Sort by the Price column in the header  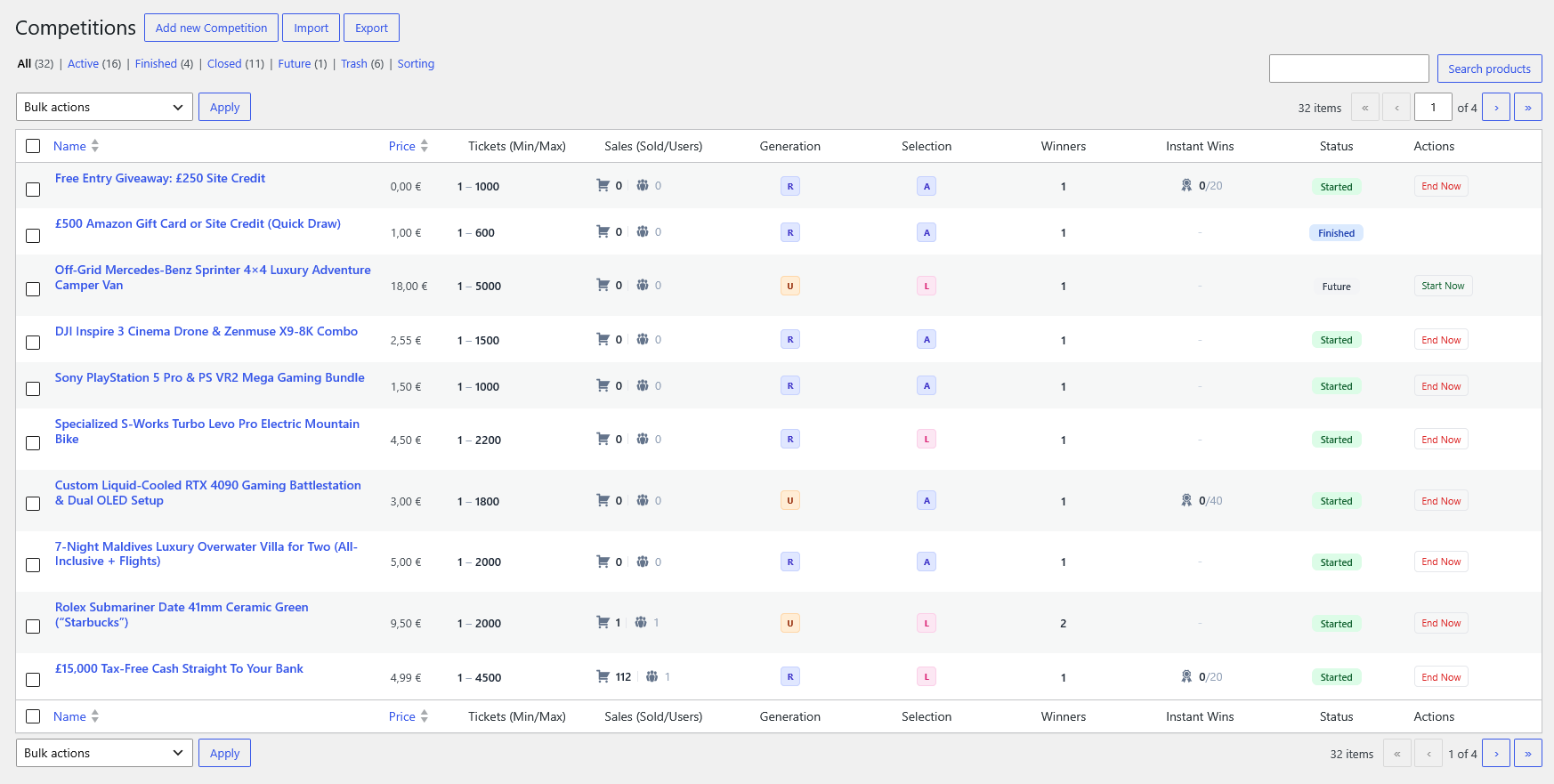tap(409, 146)
